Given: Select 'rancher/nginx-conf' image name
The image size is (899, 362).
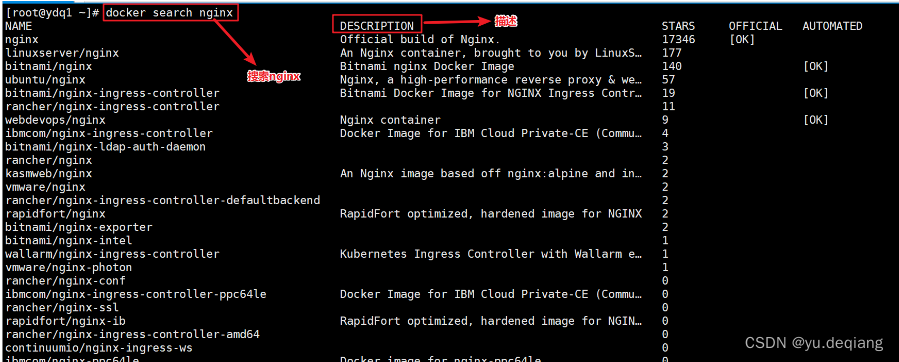Looking at the screenshot, I should [x=65, y=281].
